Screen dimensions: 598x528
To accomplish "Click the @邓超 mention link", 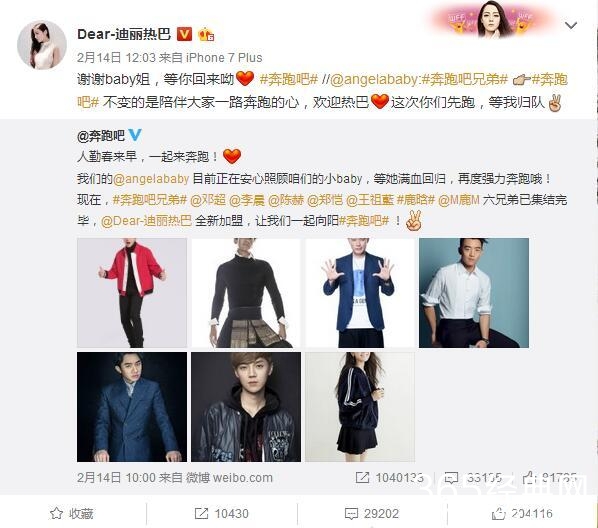I will tap(207, 200).
